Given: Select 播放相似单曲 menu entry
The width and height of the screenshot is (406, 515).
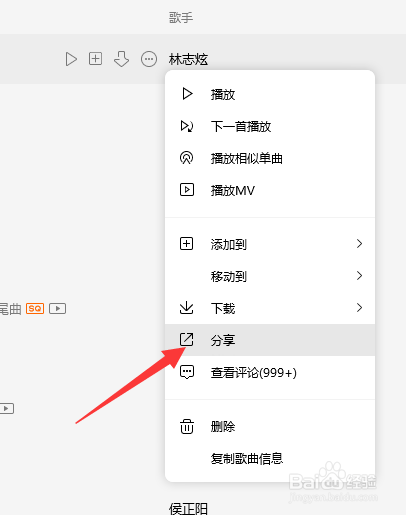Looking at the screenshot, I should [x=270, y=158].
